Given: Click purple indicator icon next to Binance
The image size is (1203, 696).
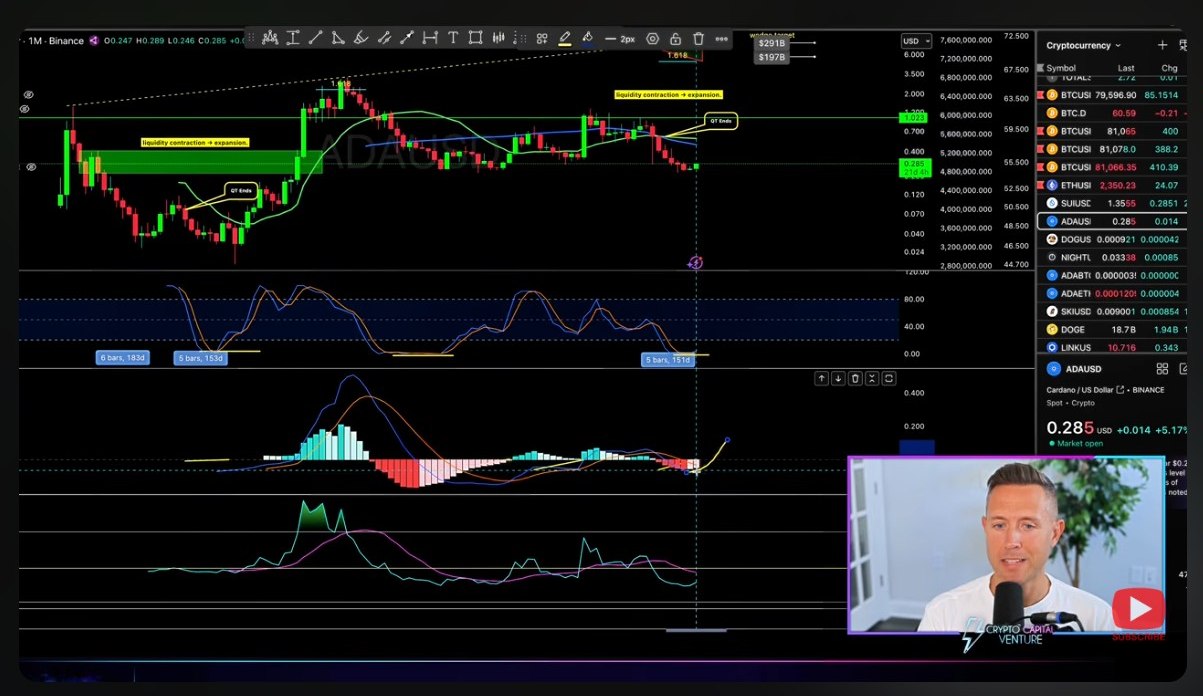Looking at the screenshot, I should (94, 40).
